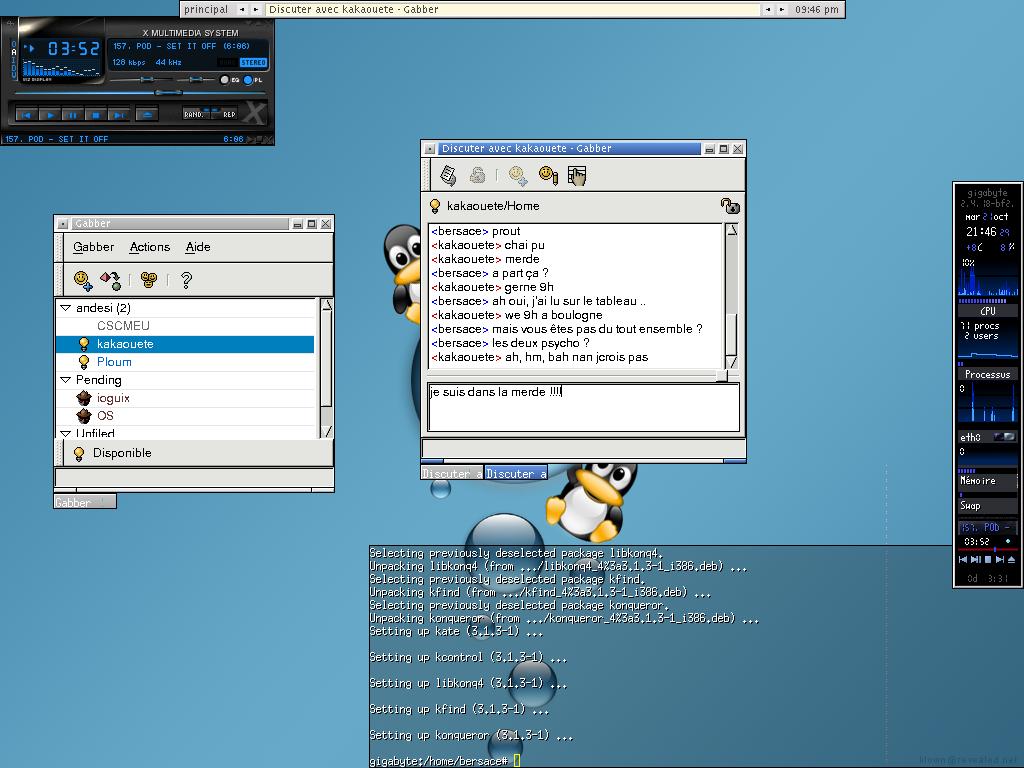This screenshot has width=1024, height=768.
Task: Click the red-blue arrows icon in Gabber toolbar
Action: click(110, 280)
